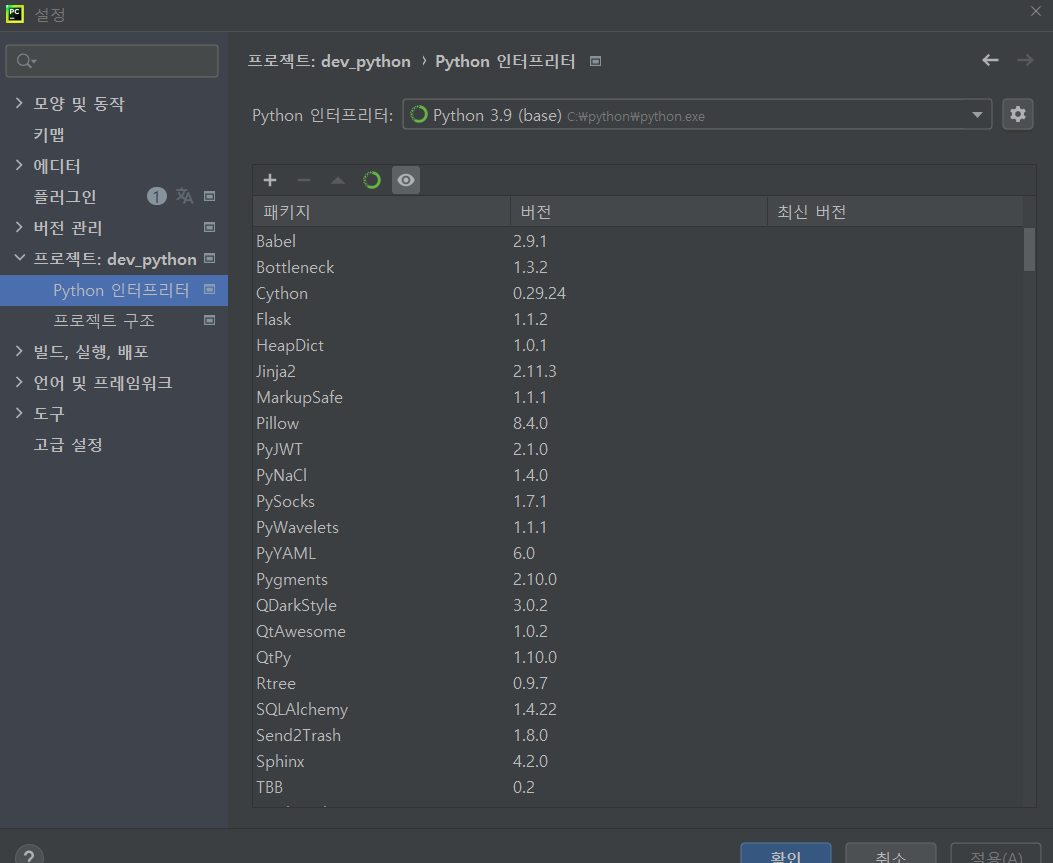Click the uninstall package minus icon
The width and height of the screenshot is (1053, 863).
click(304, 180)
